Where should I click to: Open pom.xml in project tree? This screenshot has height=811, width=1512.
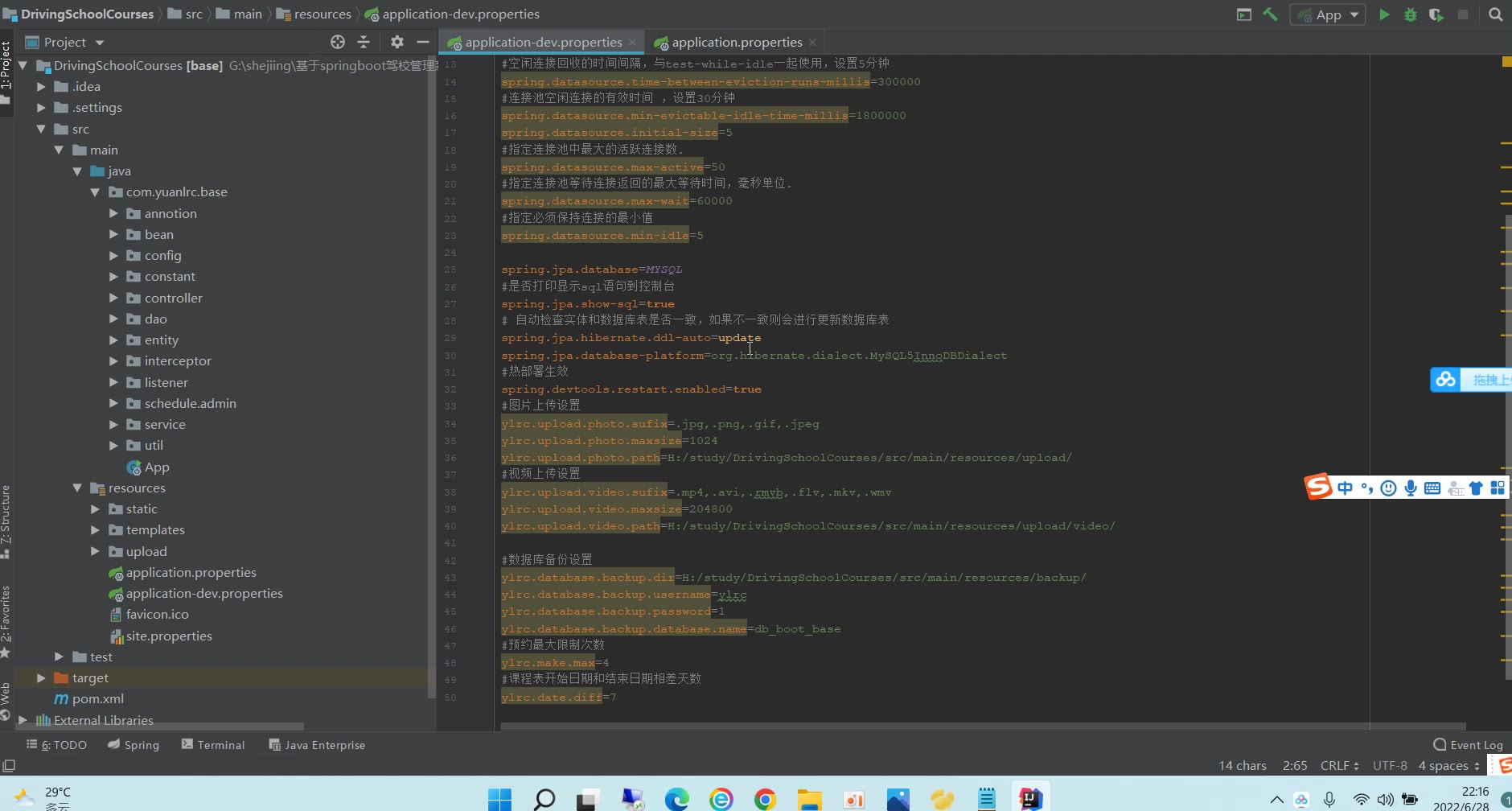(97, 699)
